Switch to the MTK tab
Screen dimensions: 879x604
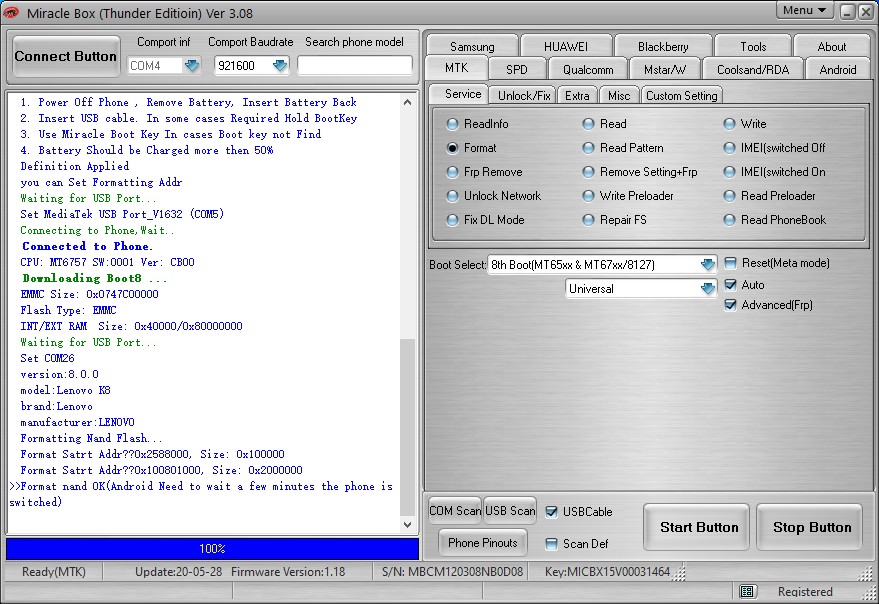pos(456,68)
